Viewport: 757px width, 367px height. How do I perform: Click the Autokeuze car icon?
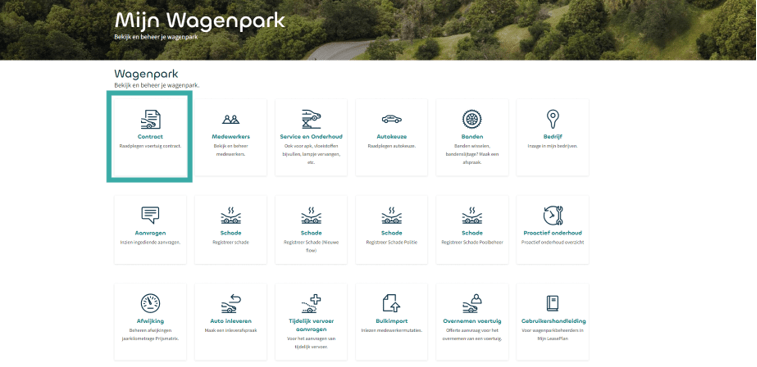[x=392, y=119]
